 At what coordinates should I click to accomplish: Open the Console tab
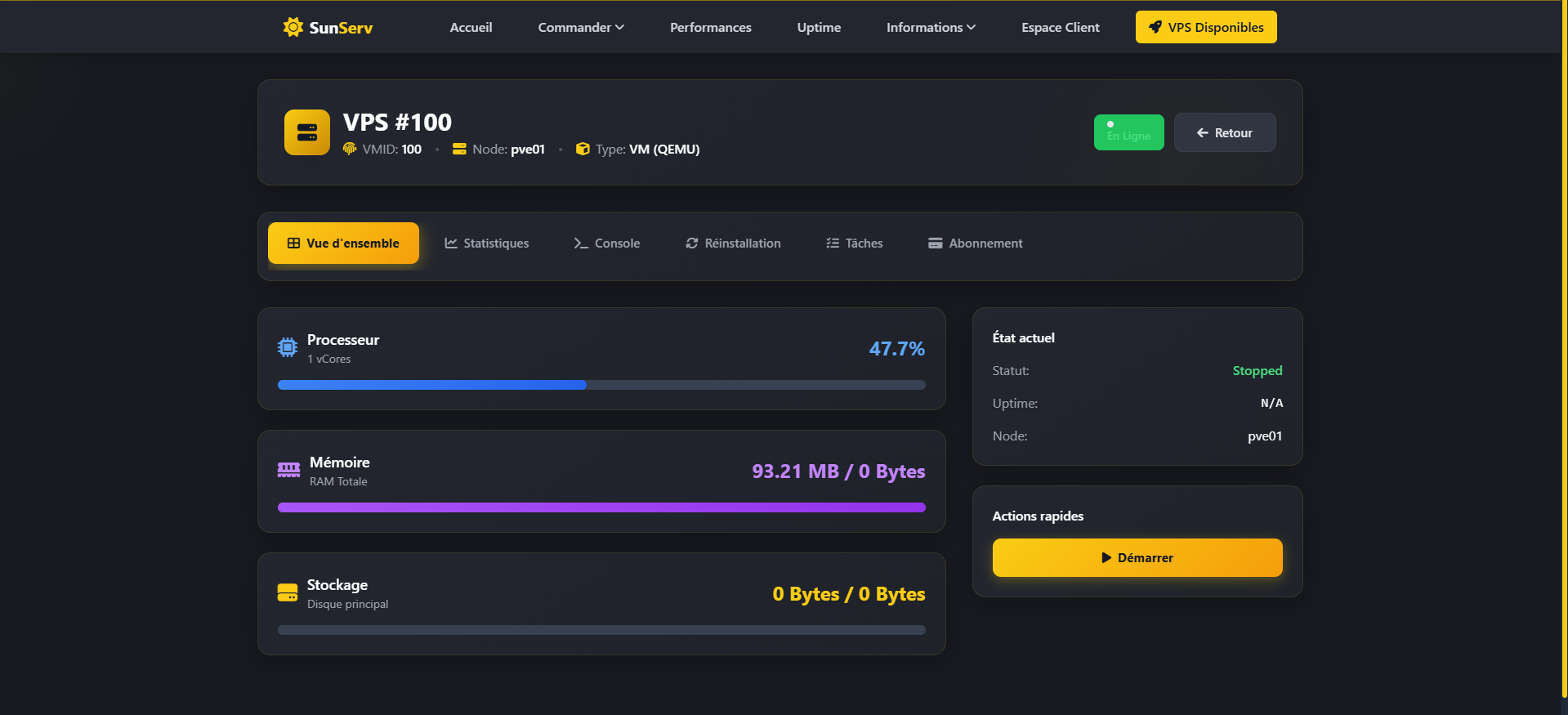click(x=607, y=244)
